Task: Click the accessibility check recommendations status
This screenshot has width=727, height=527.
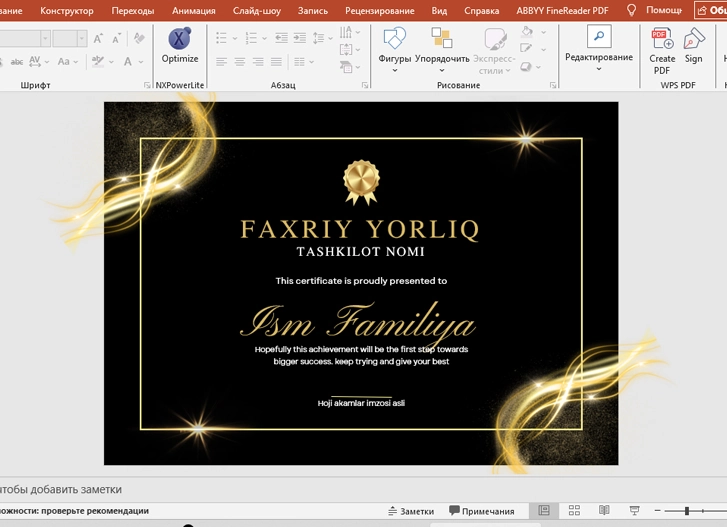Action: click(74, 511)
